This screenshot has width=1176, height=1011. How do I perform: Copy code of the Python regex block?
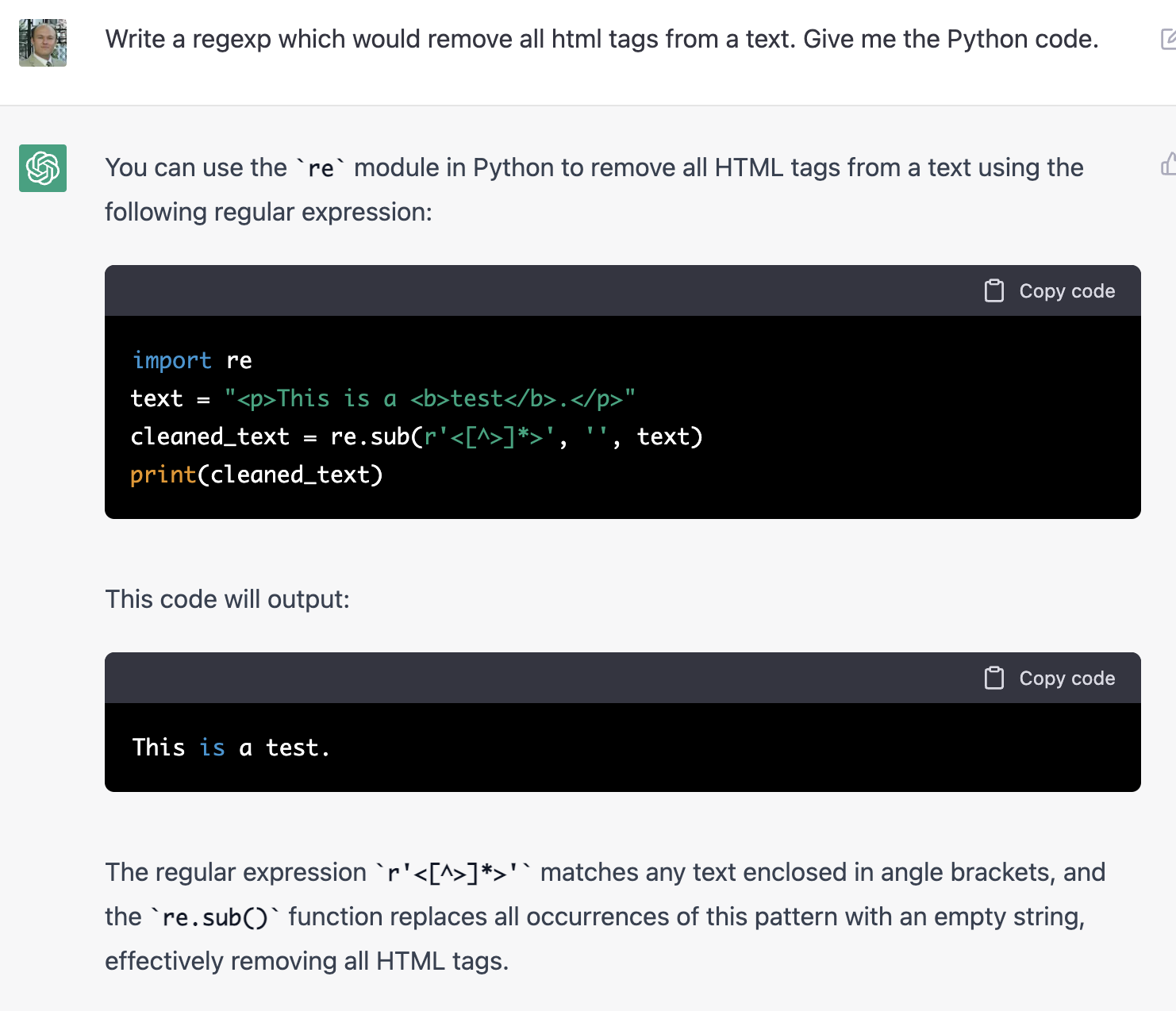(x=1050, y=291)
